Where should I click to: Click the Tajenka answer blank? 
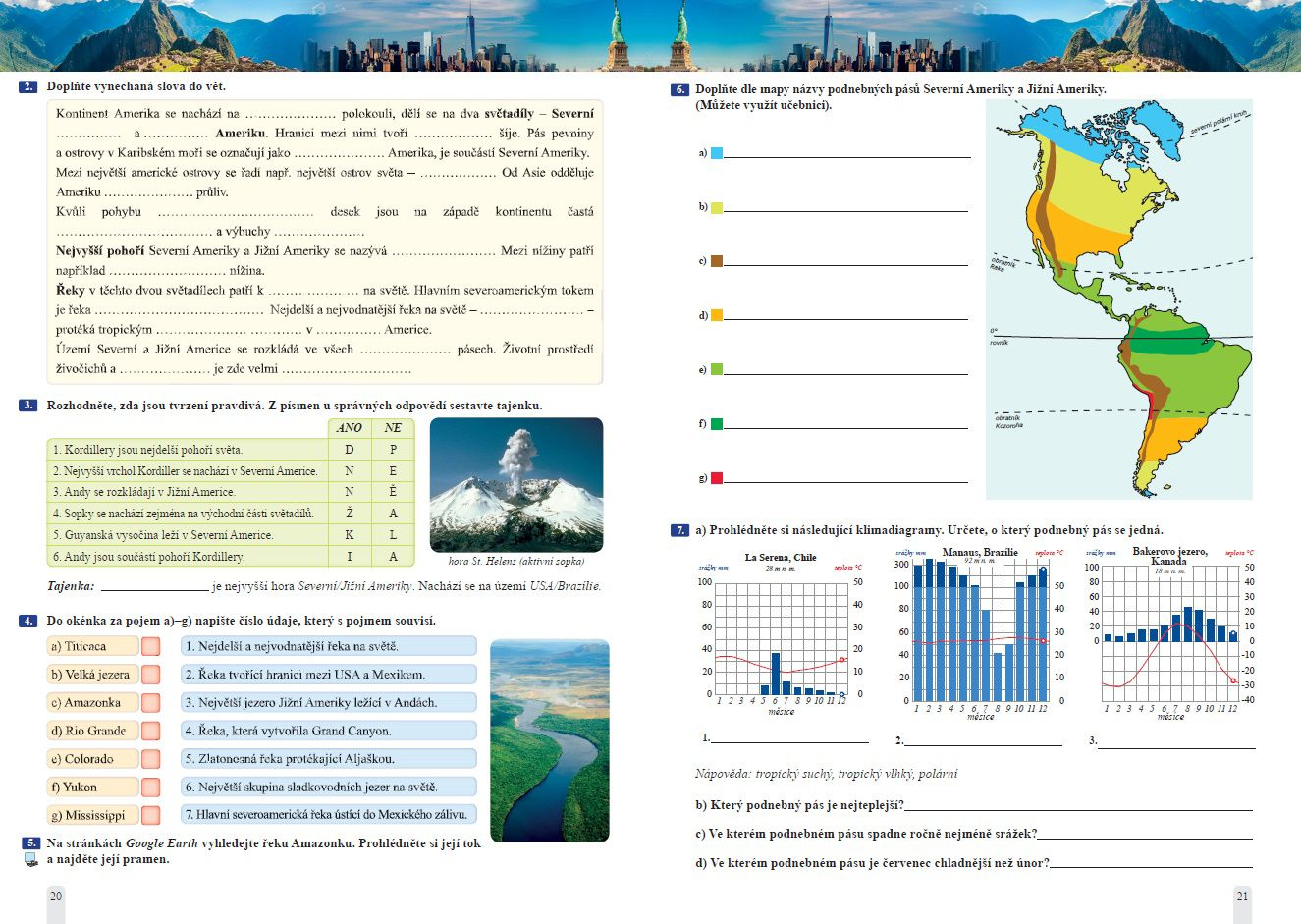point(153,587)
